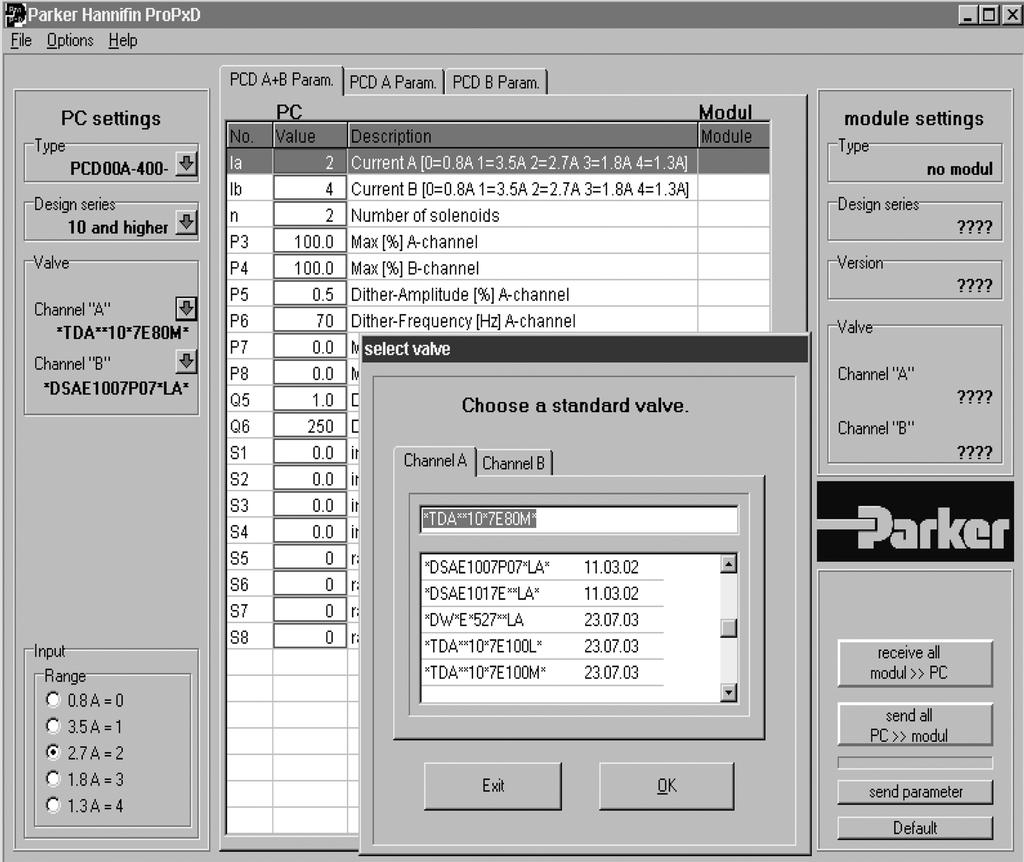Open the Help menu
The width and height of the screenshot is (1024, 862).
pyautogui.click(x=123, y=40)
